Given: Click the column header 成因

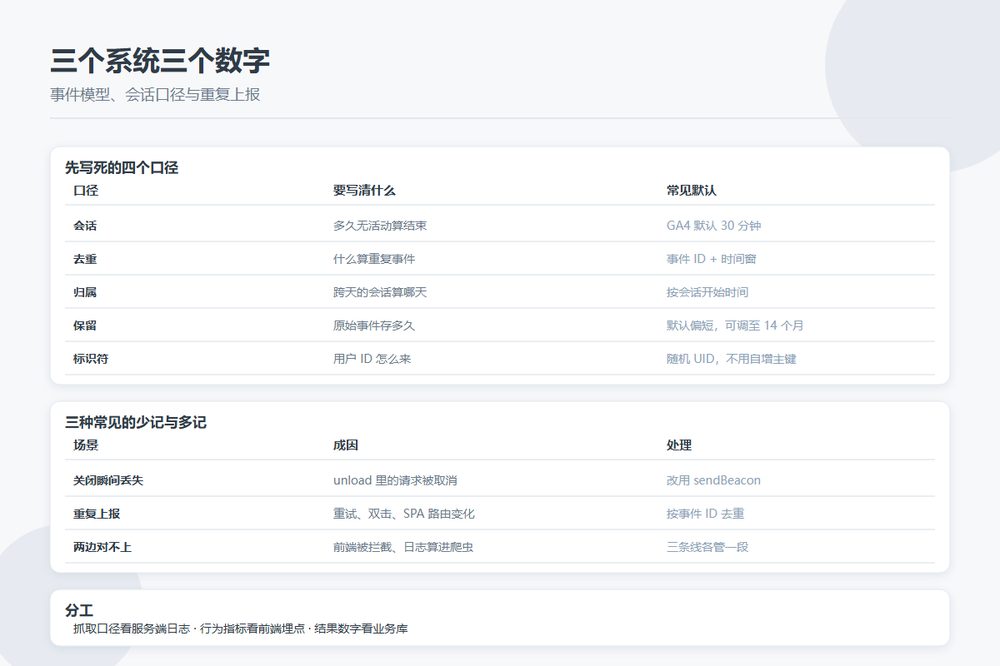Looking at the screenshot, I should pyautogui.click(x=345, y=445).
